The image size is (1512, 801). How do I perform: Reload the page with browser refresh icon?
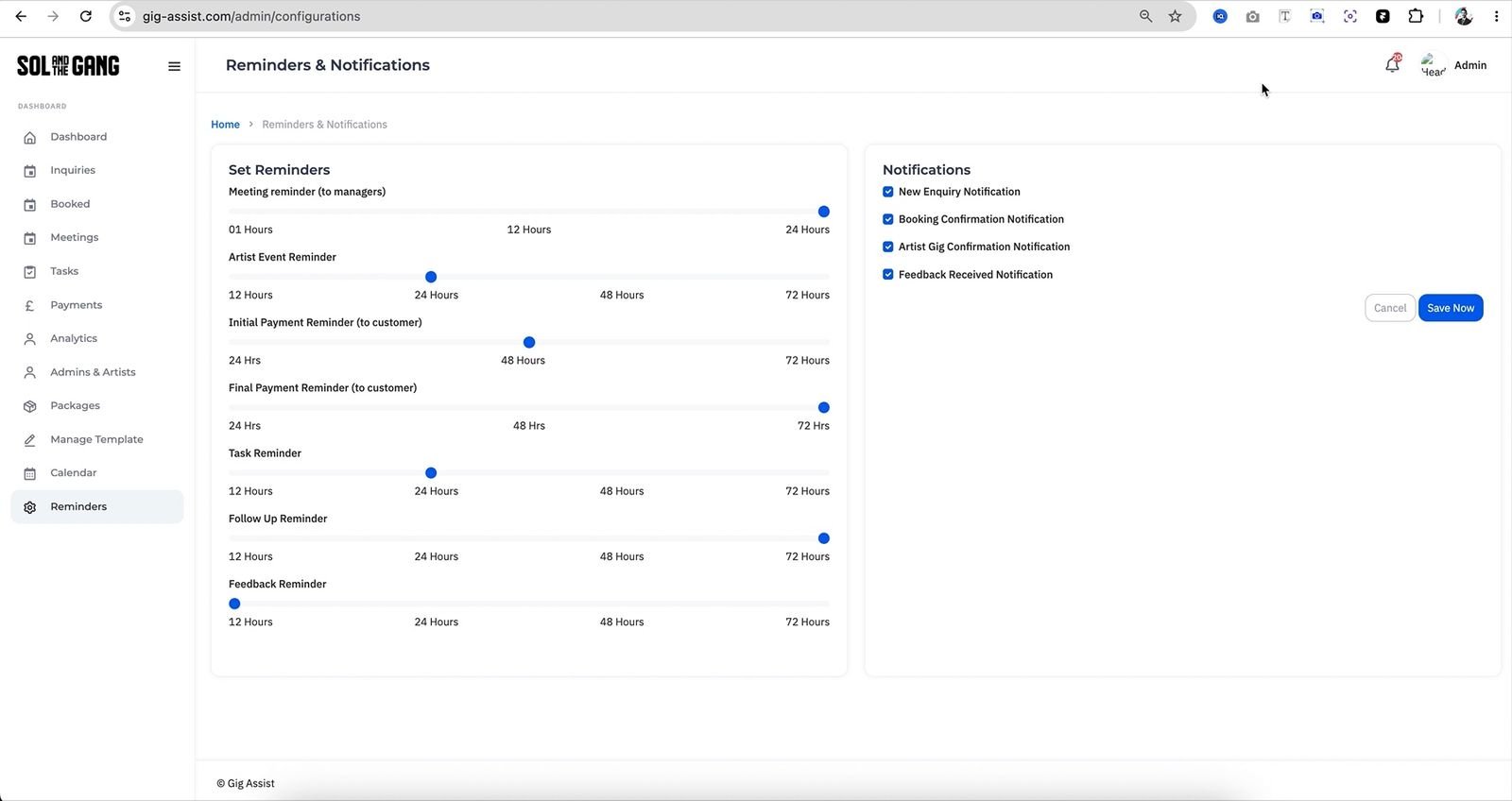(x=86, y=16)
